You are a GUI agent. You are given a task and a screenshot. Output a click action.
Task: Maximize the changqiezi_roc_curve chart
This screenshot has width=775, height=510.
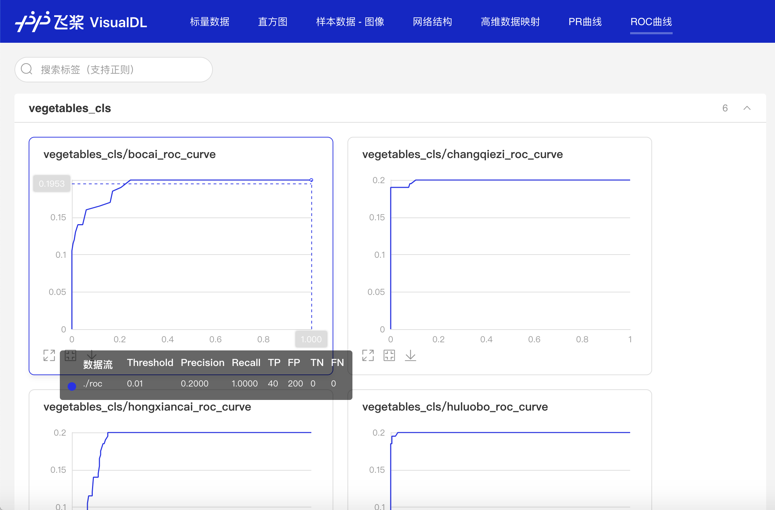[x=368, y=355]
